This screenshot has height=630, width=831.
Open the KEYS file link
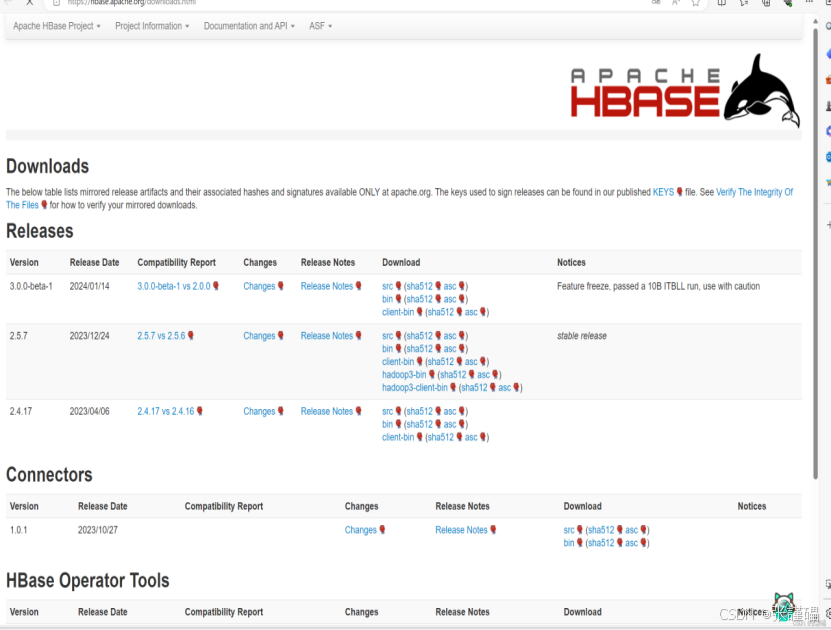[x=663, y=192]
